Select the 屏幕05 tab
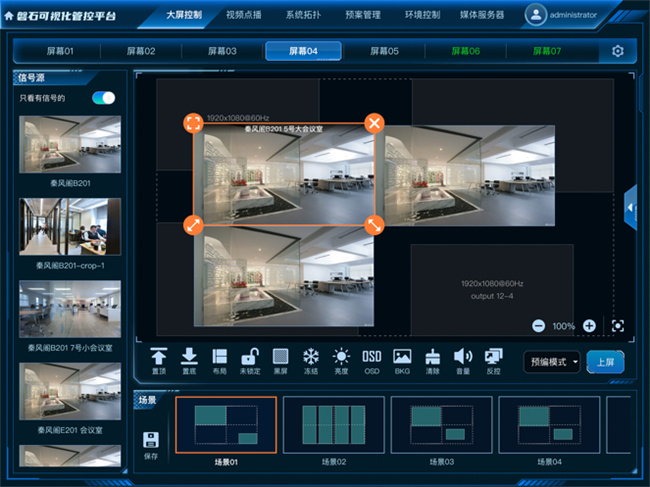 [x=384, y=51]
